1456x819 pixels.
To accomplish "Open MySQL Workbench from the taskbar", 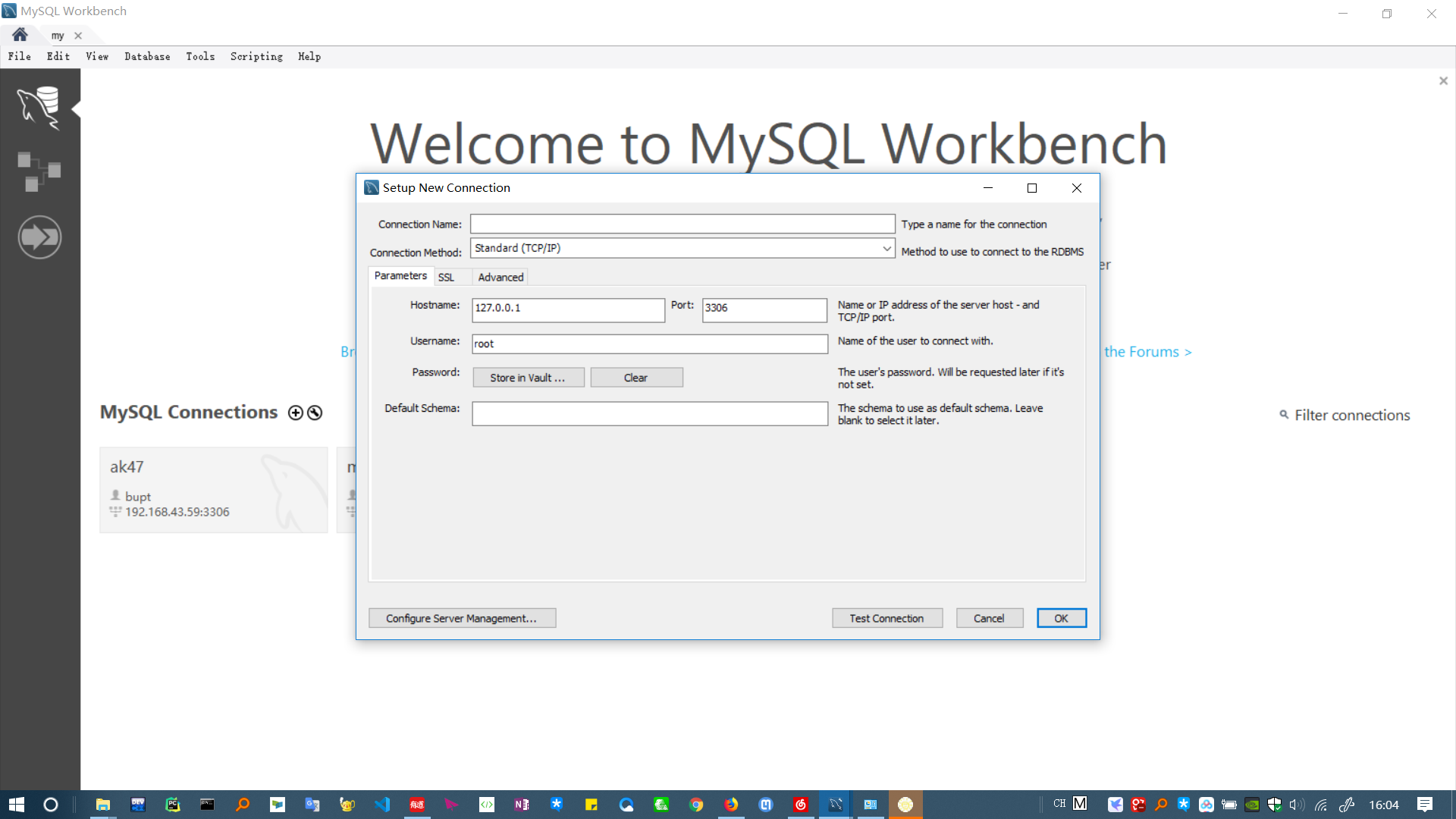I will [x=836, y=805].
